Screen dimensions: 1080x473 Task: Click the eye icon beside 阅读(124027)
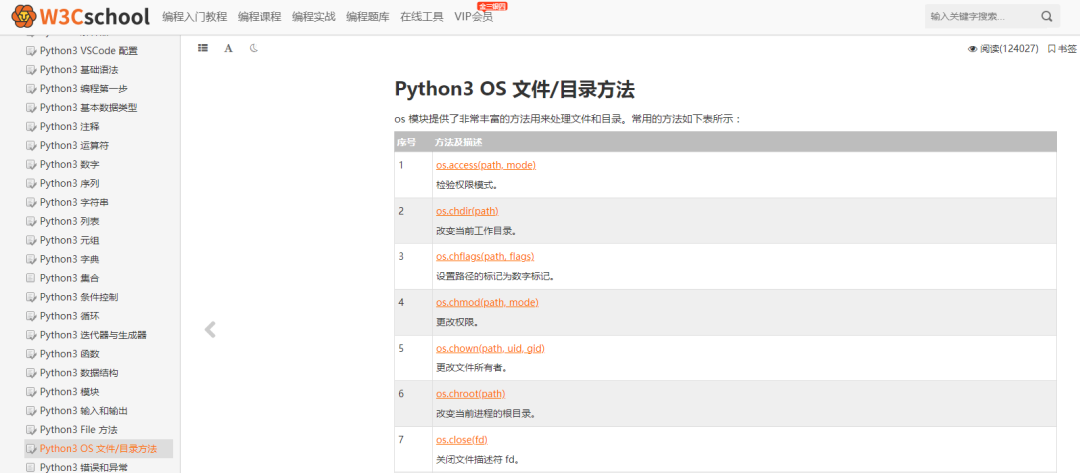pyautogui.click(x=973, y=49)
